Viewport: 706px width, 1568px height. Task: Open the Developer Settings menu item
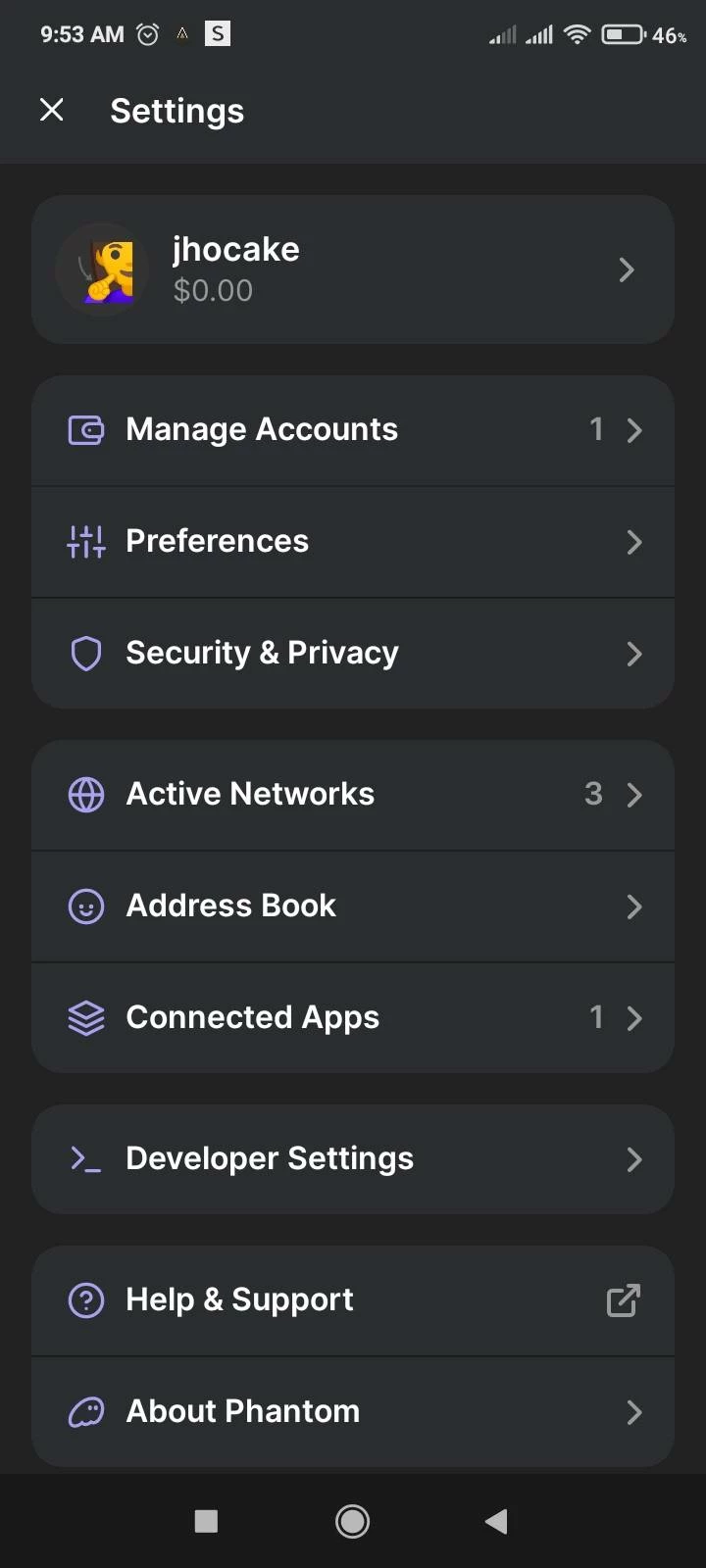[353, 1159]
